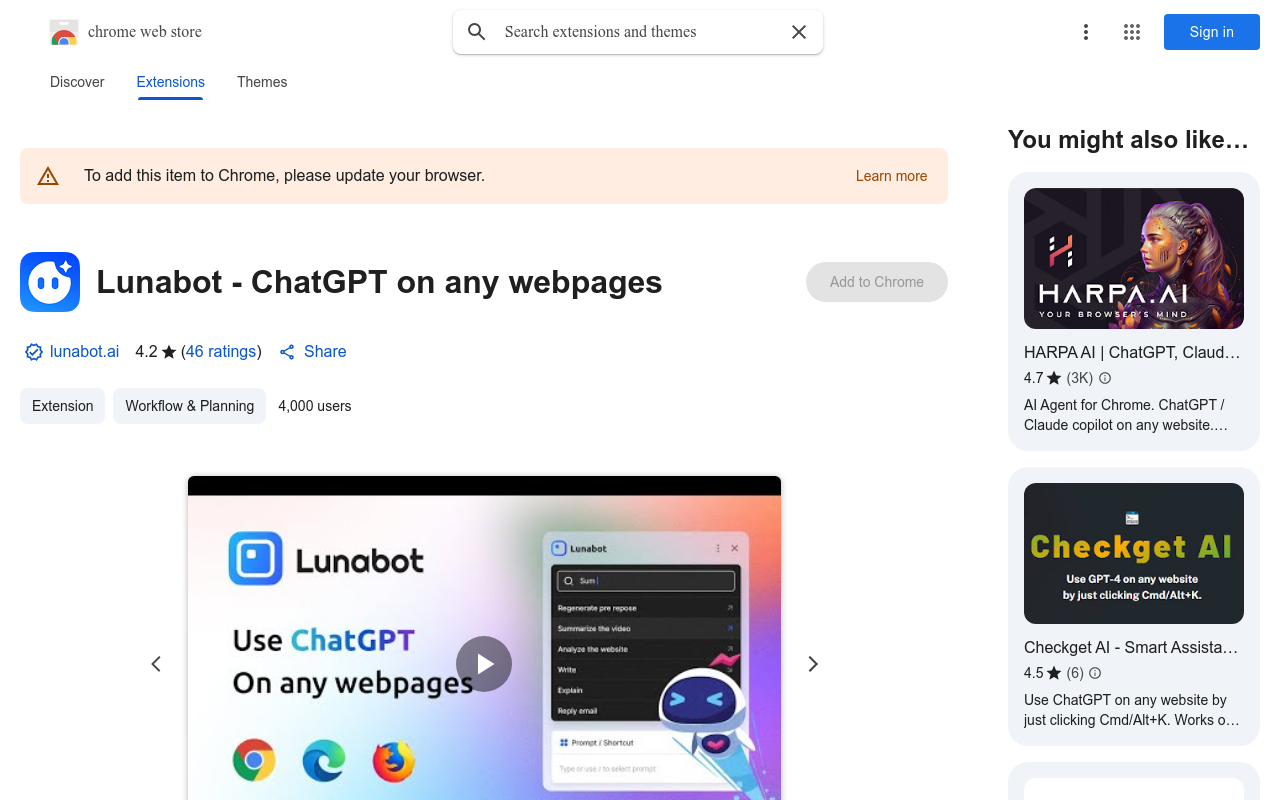
Task: Share the Lunabot extension
Action: click(x=313, y=352)
